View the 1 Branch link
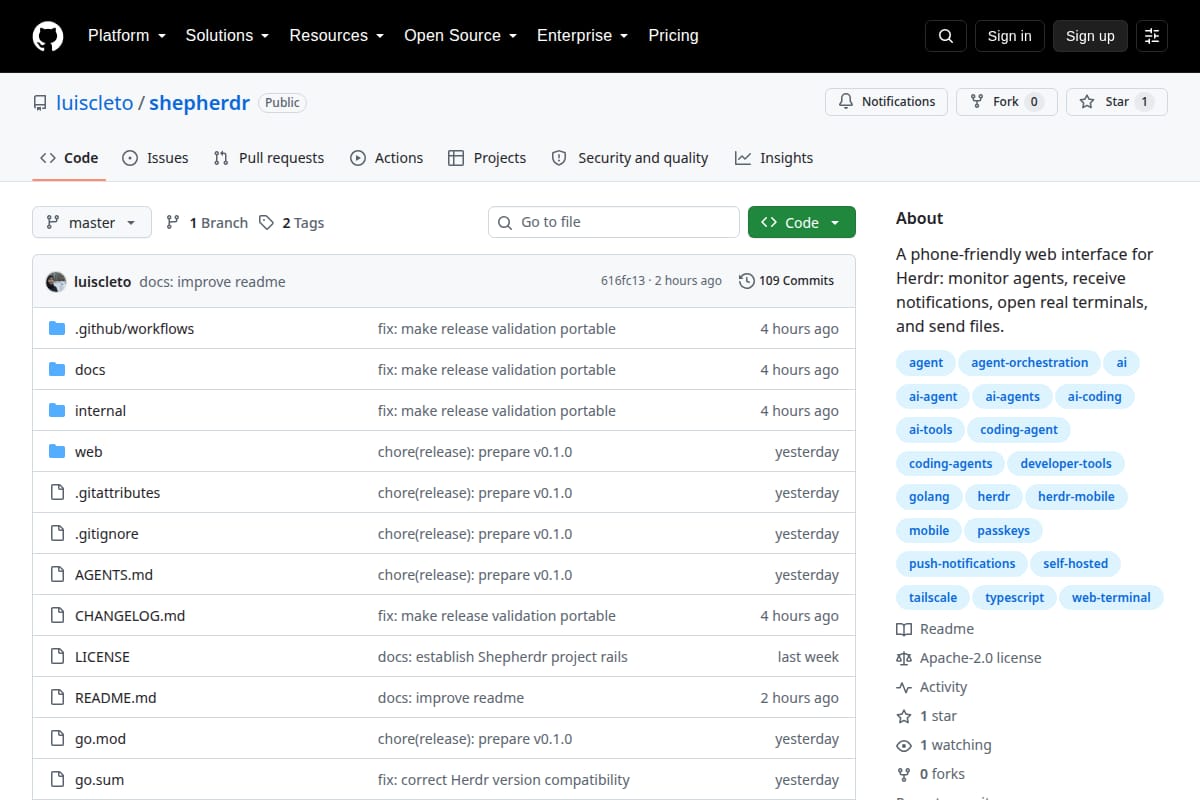1200x800 pixels. click(x=207, y=223)
